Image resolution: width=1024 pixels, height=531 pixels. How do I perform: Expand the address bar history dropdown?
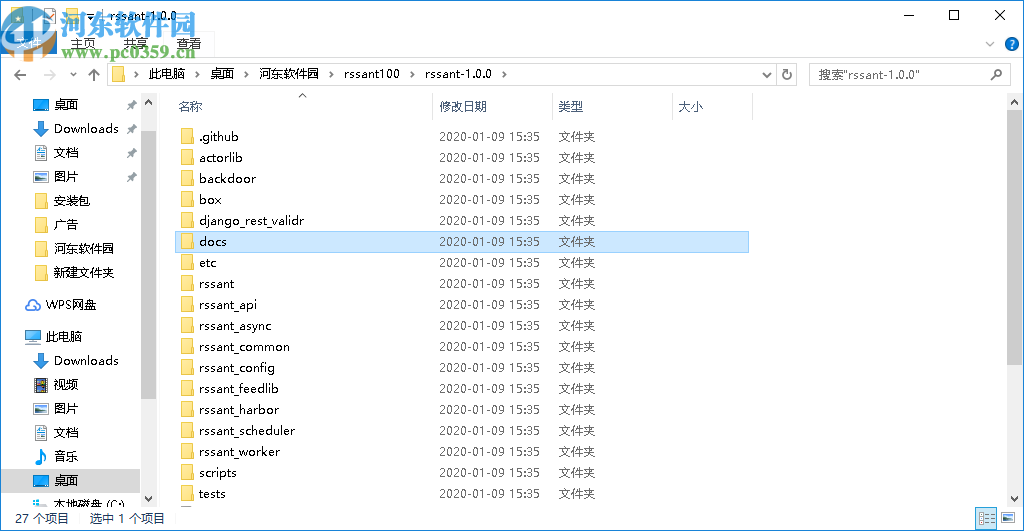tap(767, 74)
